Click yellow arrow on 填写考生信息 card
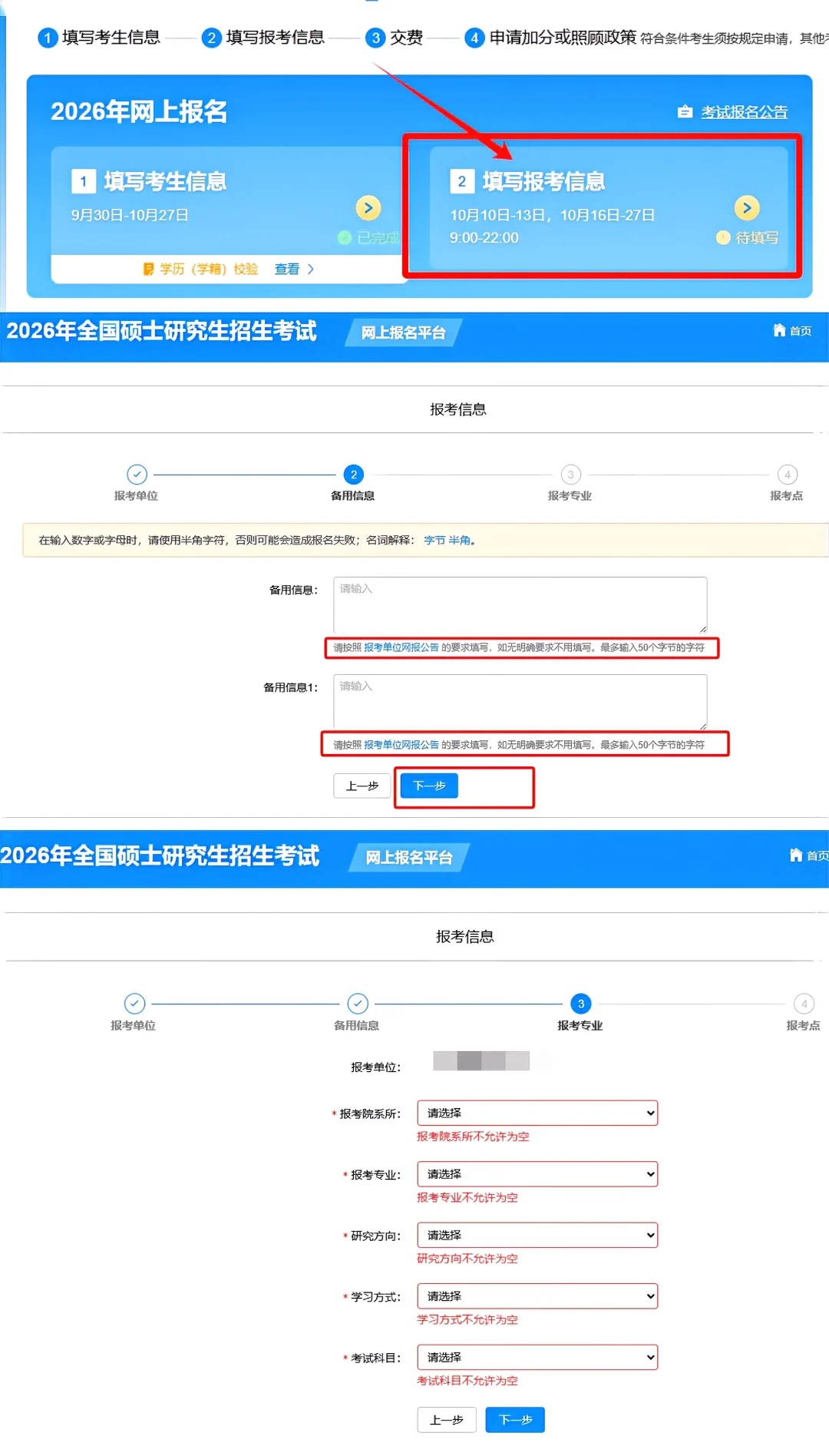The width and height of the screenshot is (829, 1456). click(x=368, y=207)
